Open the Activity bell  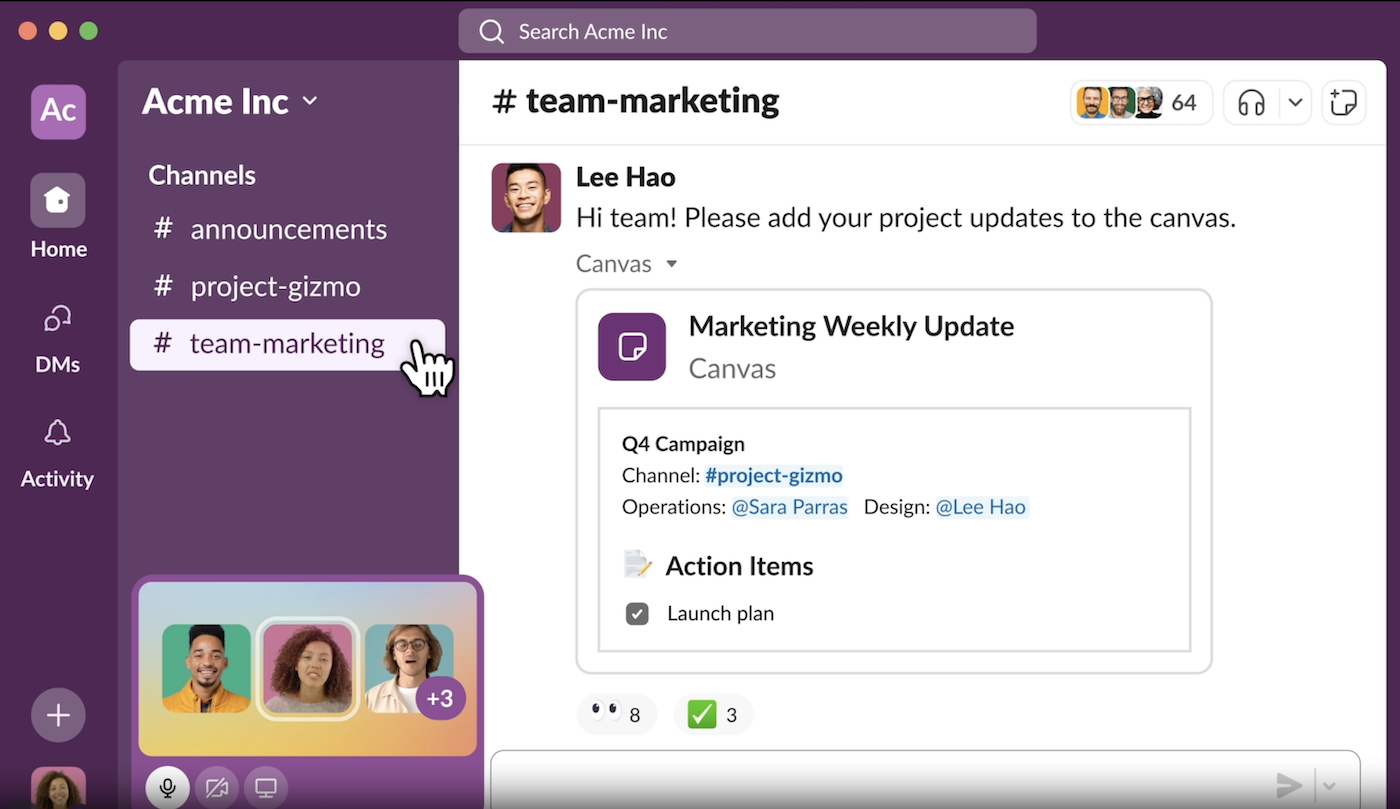click(58, 453)
